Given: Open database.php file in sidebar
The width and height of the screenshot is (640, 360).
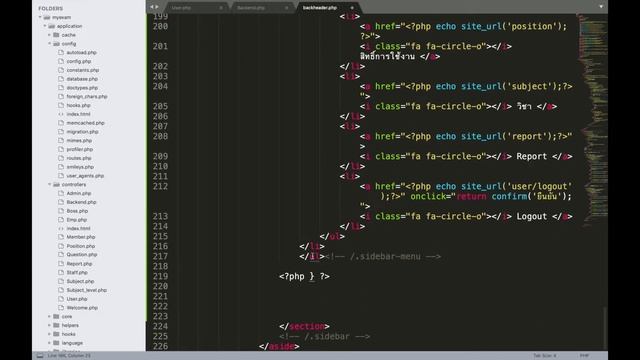Looking at the screenshot, I should coord(82,79).
